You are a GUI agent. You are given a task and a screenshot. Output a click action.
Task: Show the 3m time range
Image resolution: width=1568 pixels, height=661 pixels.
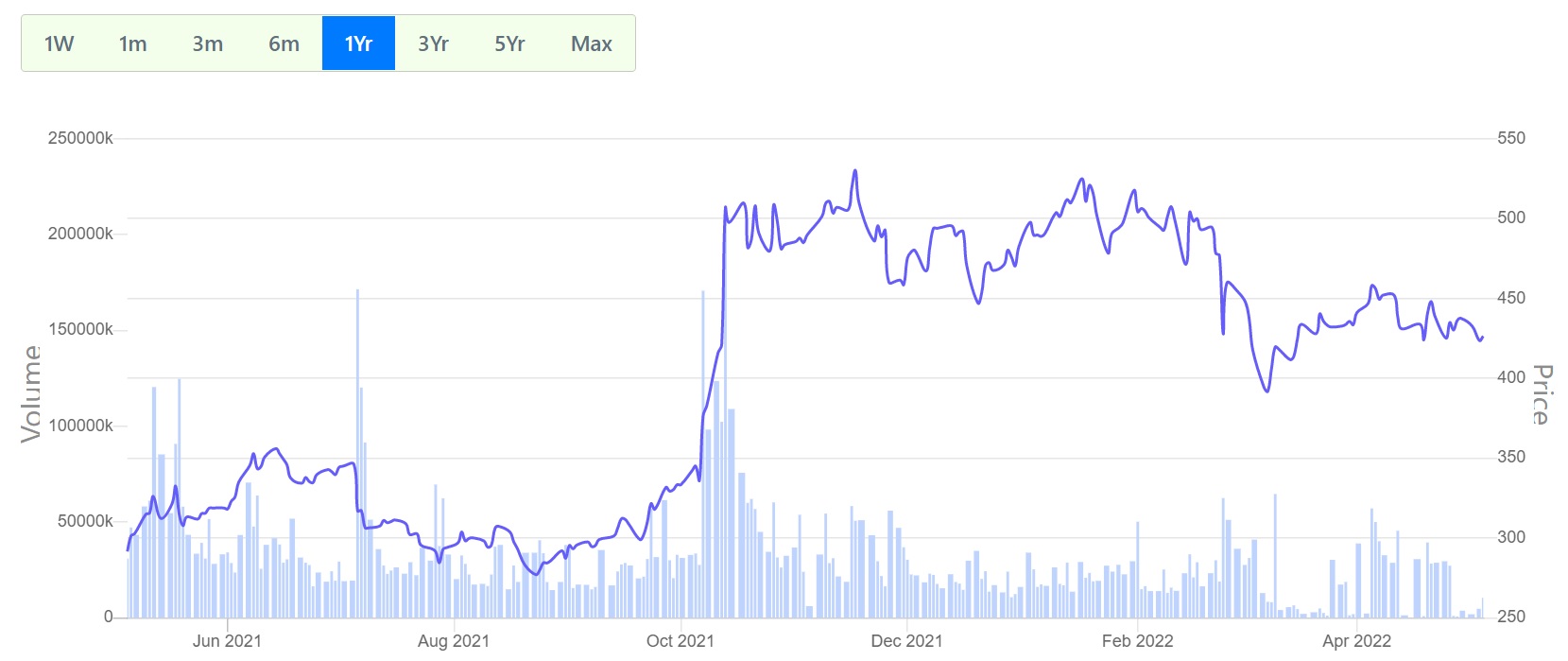[x=207, y=43]
